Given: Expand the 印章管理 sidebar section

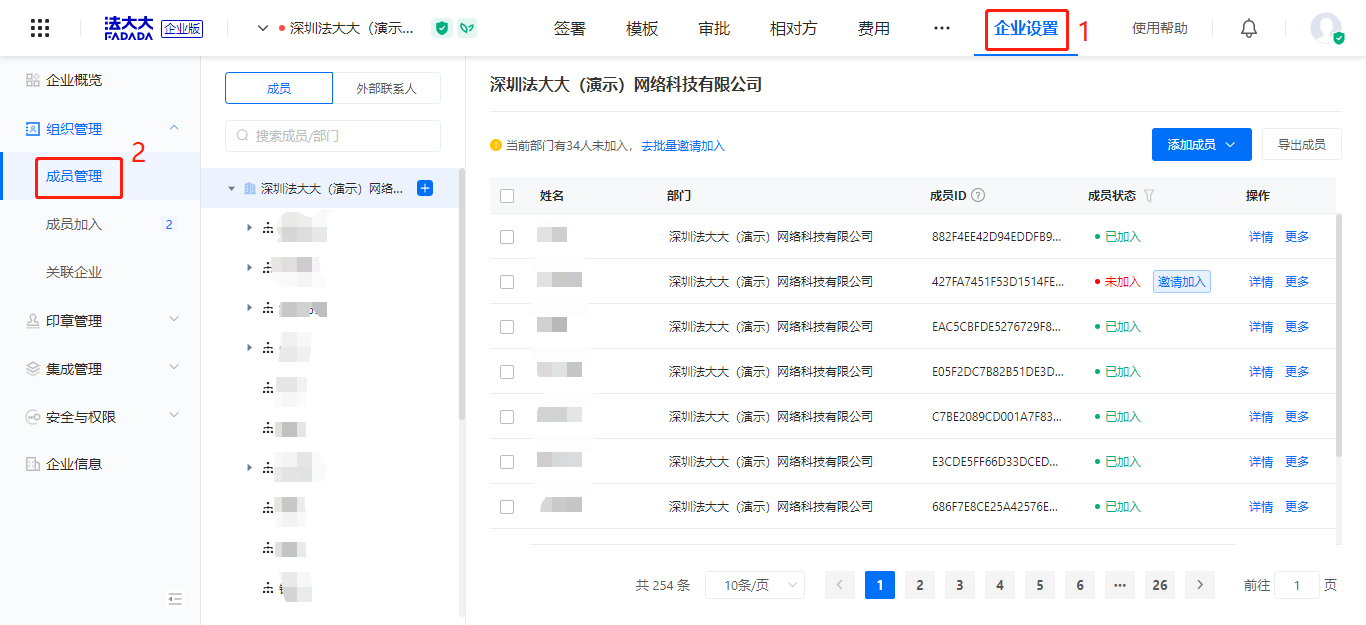Looking at the screenshot, I should (174, 320).
